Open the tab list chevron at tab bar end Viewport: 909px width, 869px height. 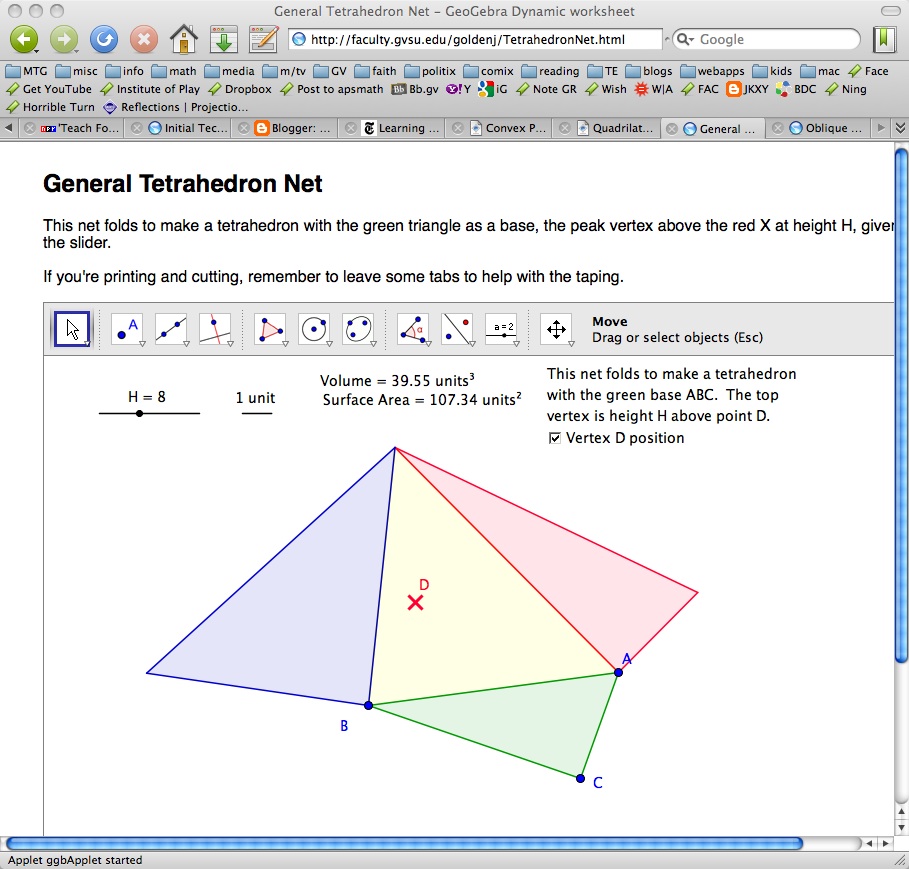click(x=900, y=128)
